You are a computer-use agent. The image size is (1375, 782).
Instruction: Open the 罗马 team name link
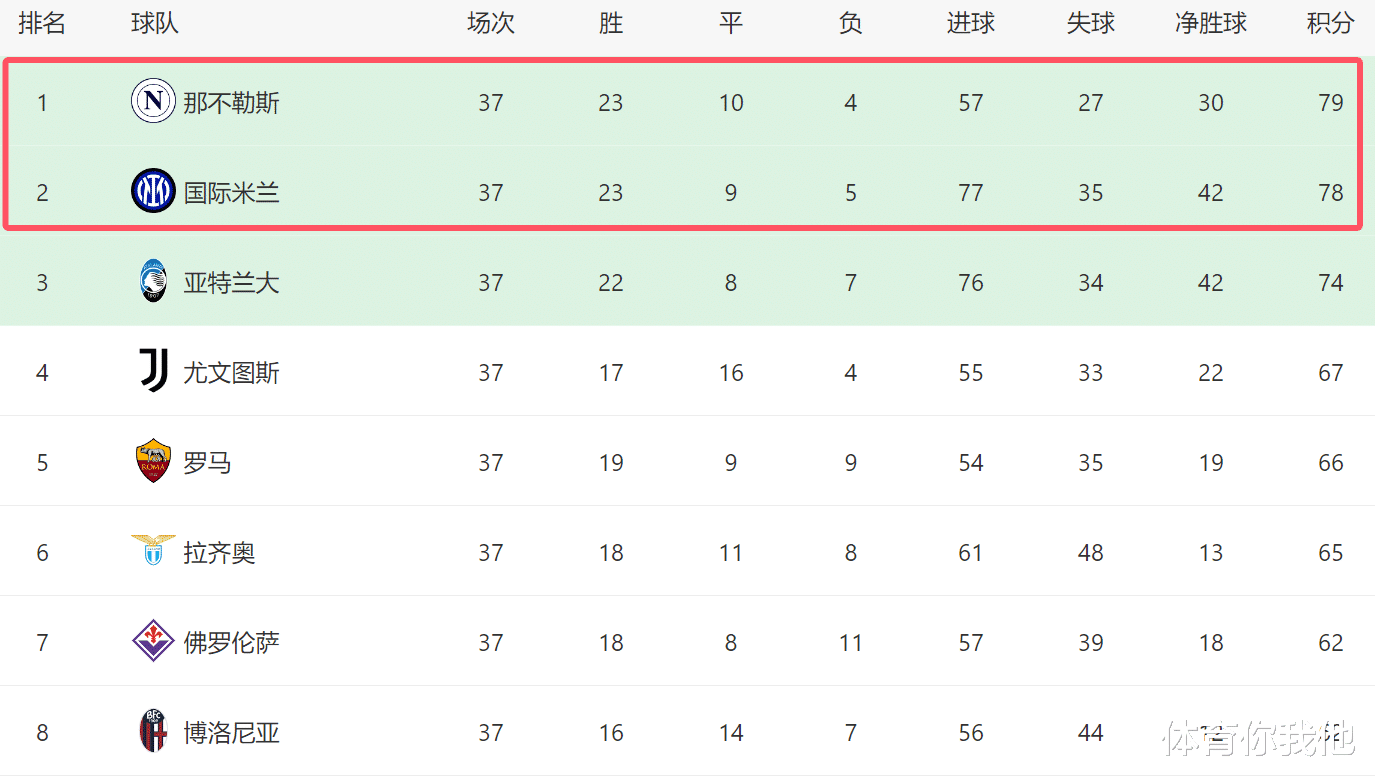coord(207,463)
